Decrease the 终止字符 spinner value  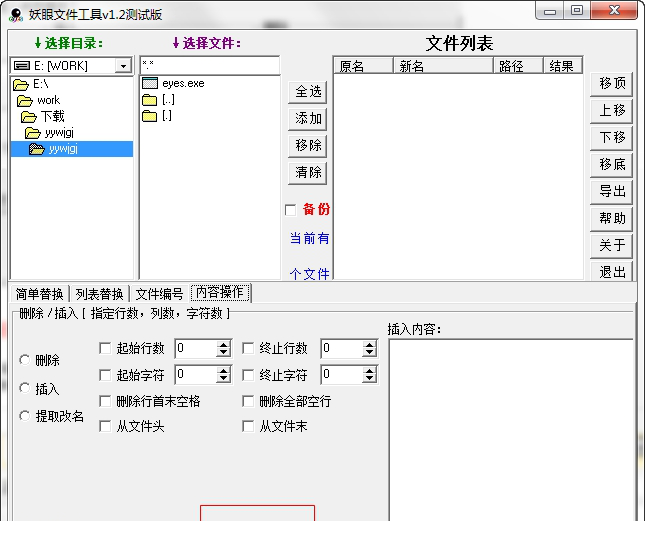[x=369, y=379]
